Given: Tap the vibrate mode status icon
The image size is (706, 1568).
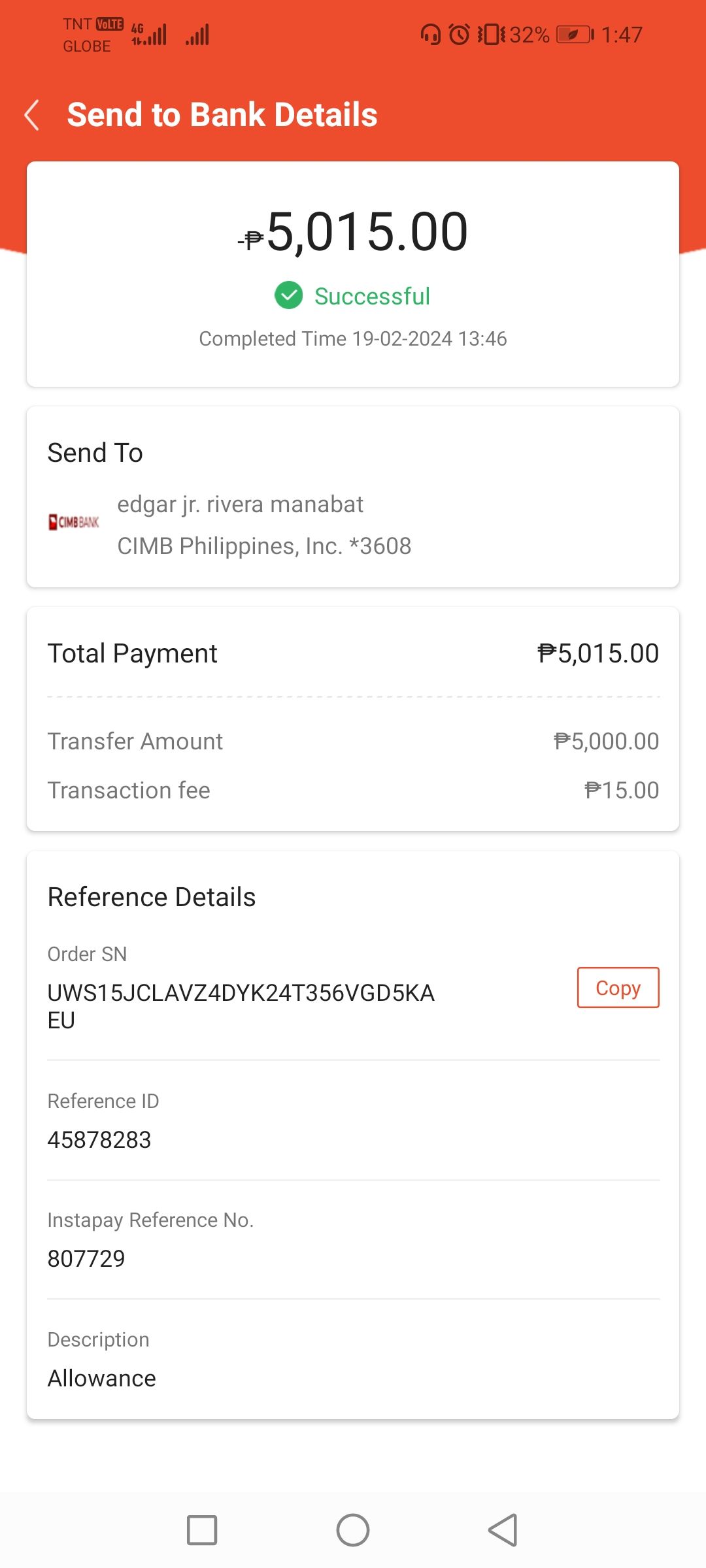Looking at the screenshot, I should (x=491, y=34).
